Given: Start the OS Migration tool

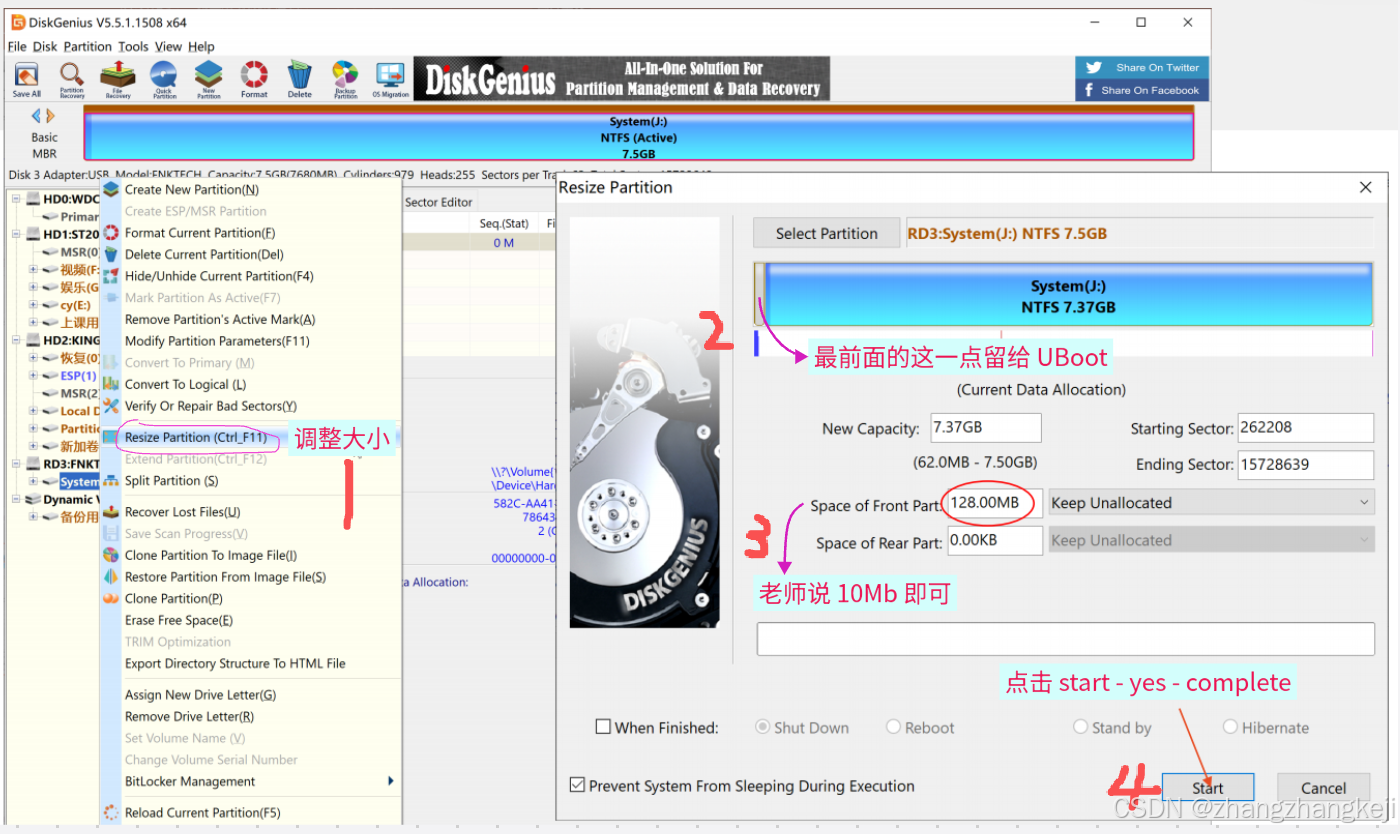Looking at the screenshot, I should coord(390,79).
